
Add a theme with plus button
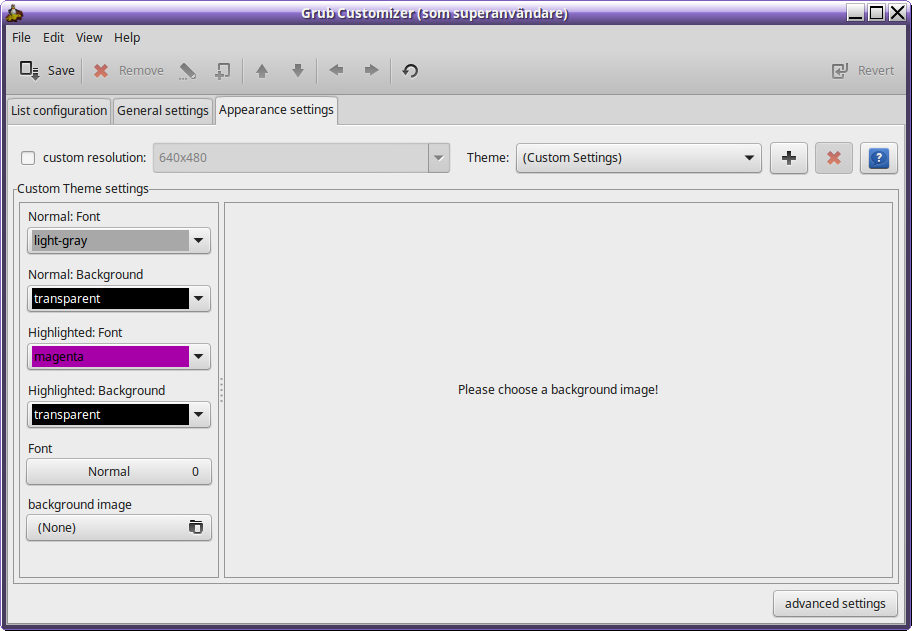789,158
